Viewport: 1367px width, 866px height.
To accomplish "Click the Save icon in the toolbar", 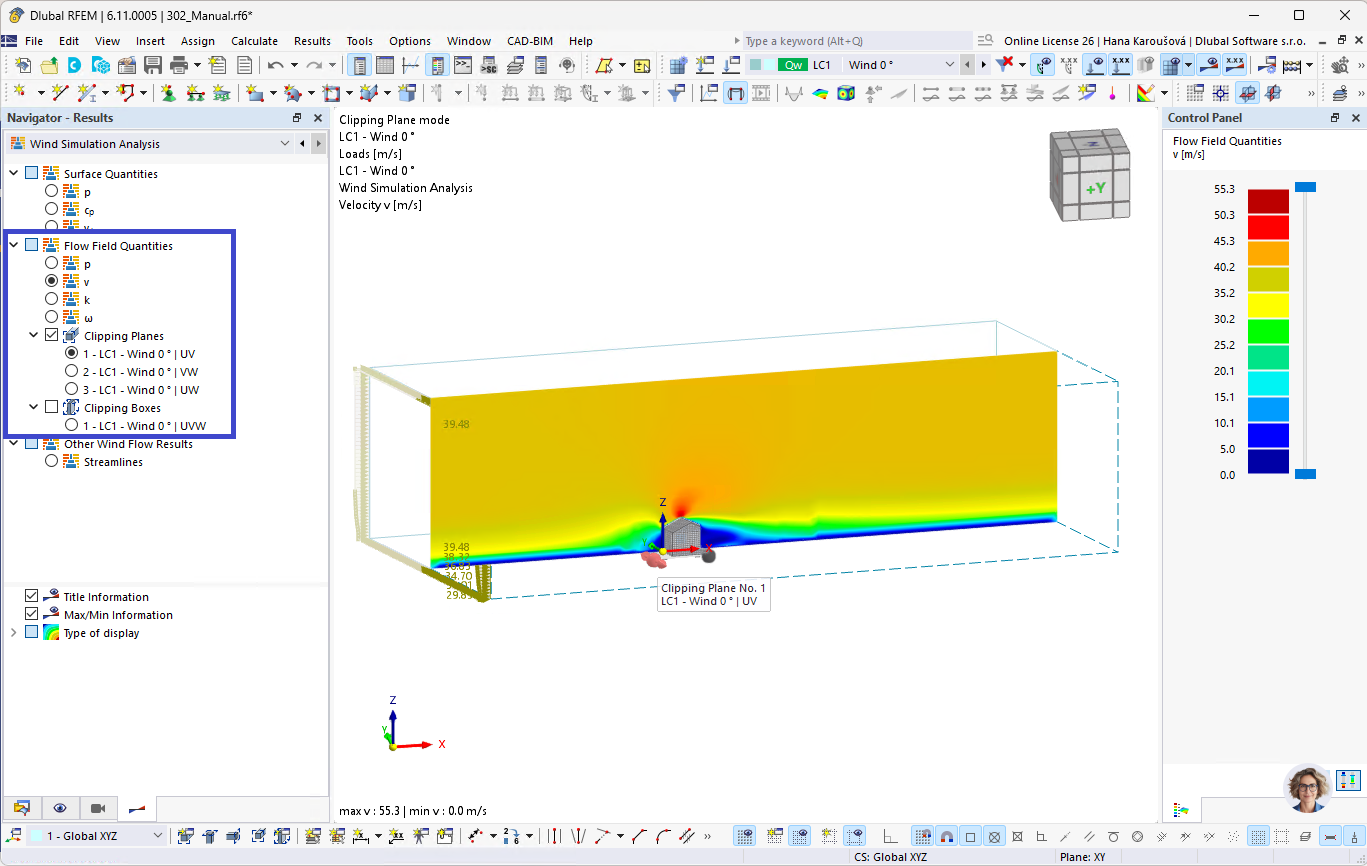I will [x=152, y=63].
